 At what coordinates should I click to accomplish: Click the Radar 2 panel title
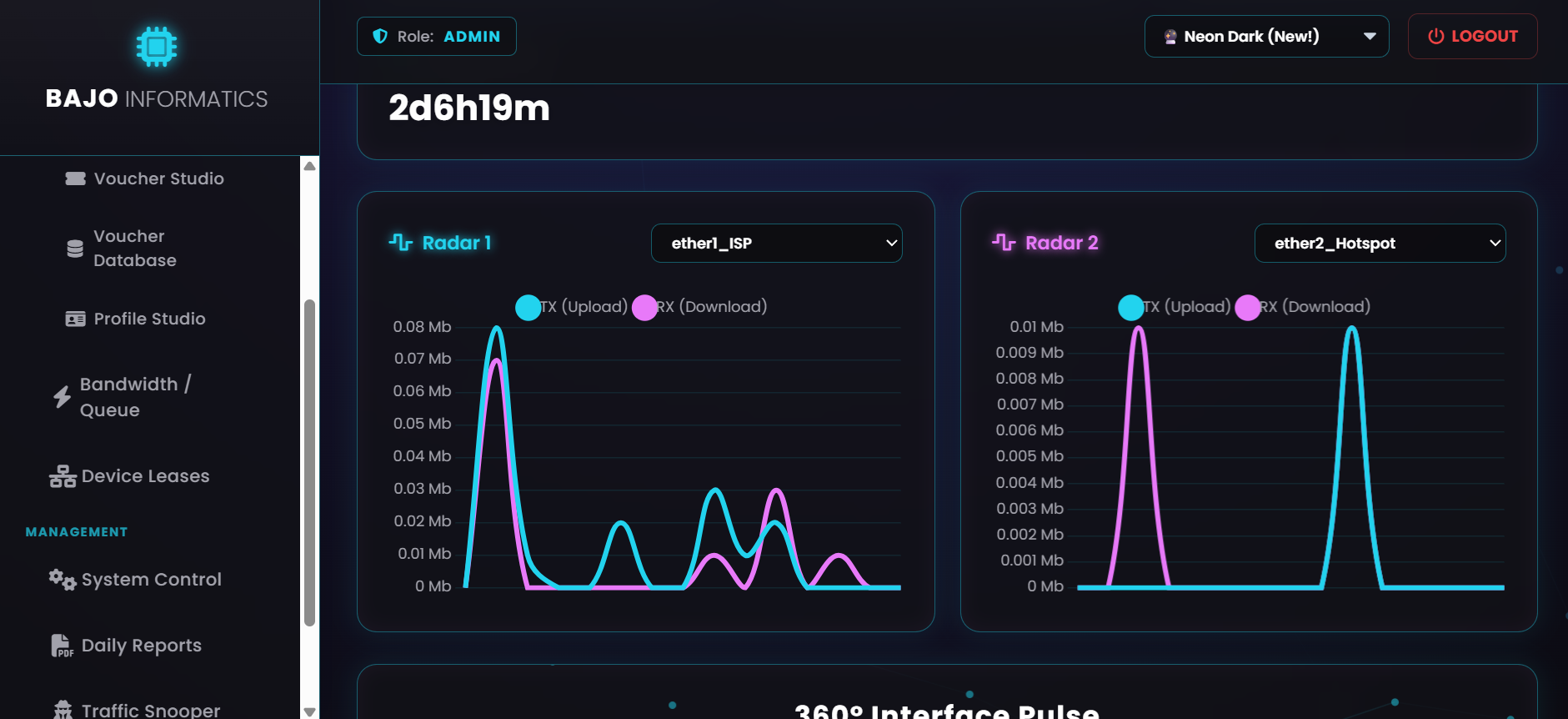pyautogui.click(x=1061, y=243)
